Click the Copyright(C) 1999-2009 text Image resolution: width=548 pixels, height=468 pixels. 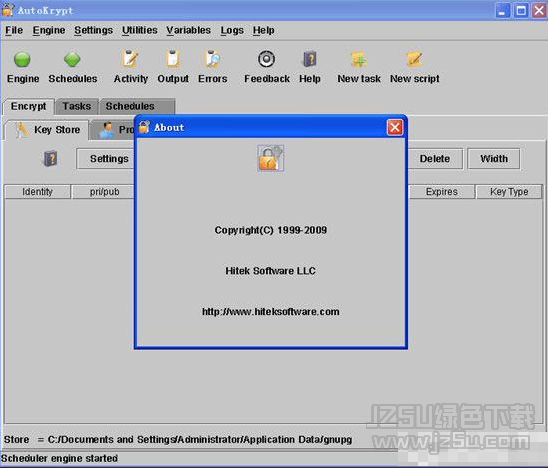(x=271, y=230)
